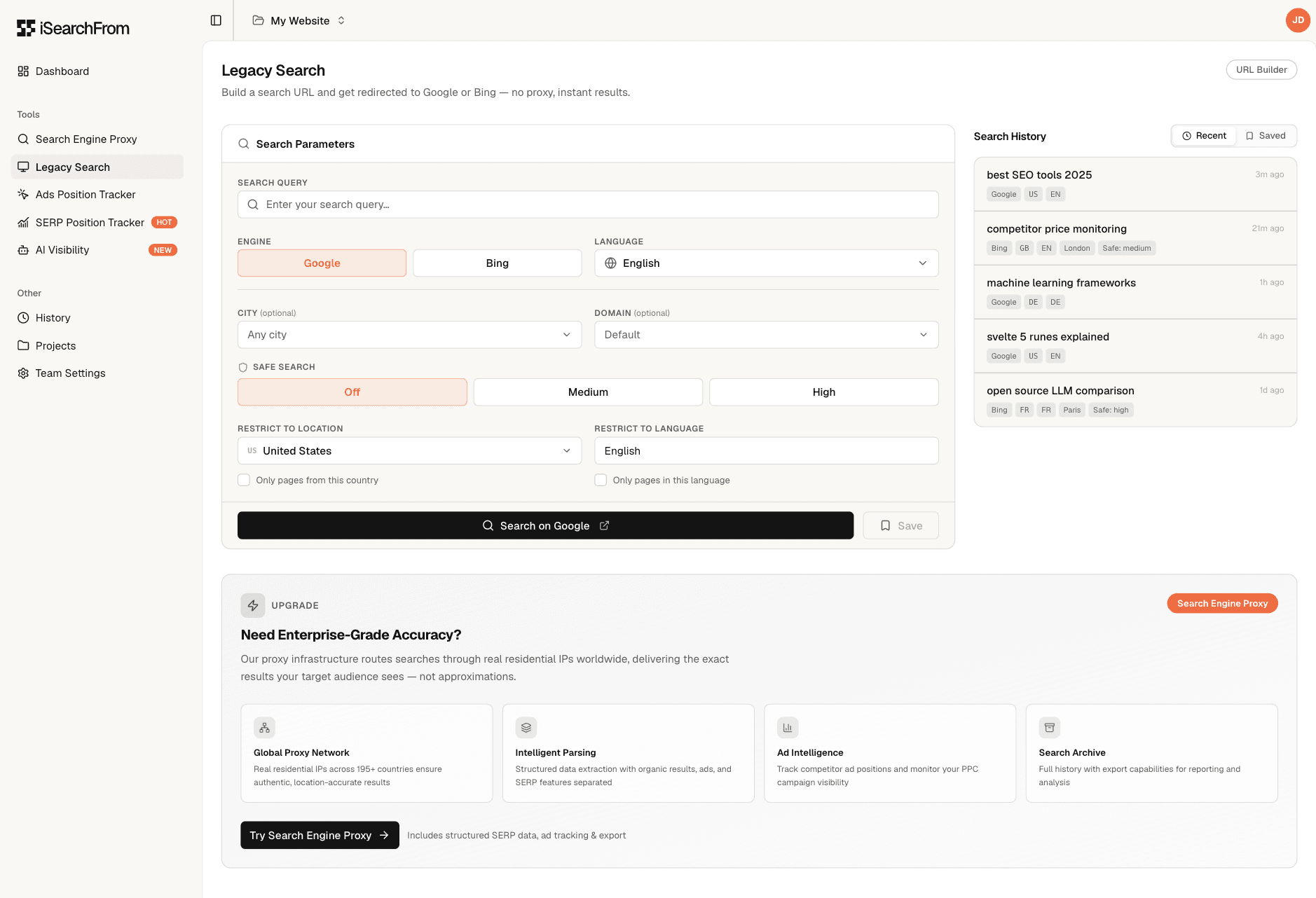
Task: Click the Safe Search shield icon
Action: click(243, 367)
